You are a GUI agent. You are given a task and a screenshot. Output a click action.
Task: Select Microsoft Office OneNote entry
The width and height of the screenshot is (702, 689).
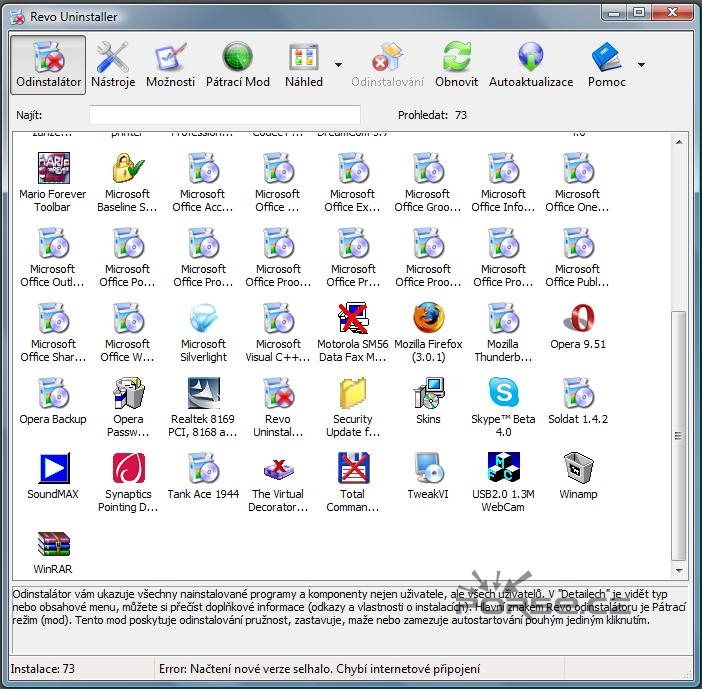(578, 183)
